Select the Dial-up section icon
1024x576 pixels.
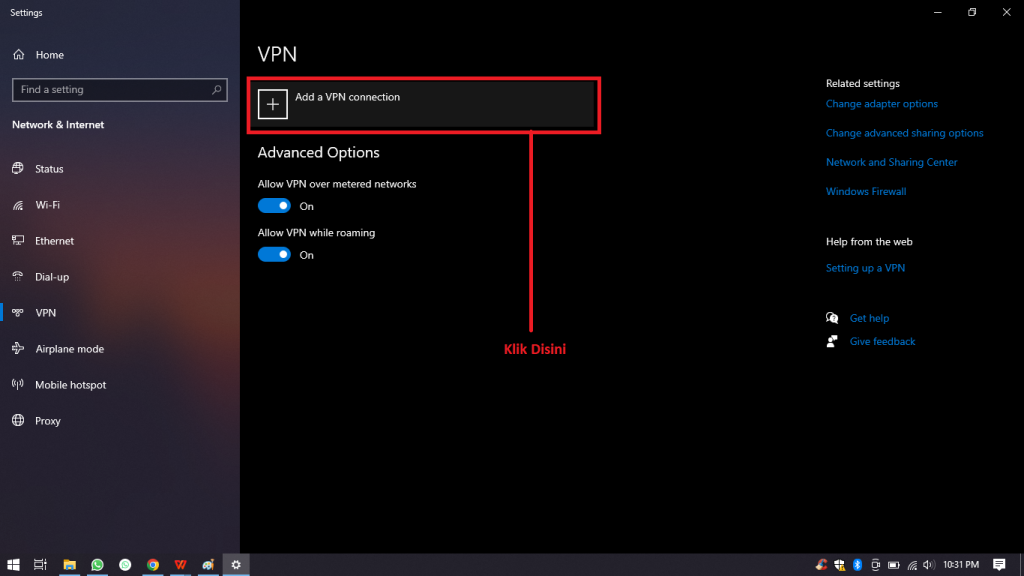[20, 276]
